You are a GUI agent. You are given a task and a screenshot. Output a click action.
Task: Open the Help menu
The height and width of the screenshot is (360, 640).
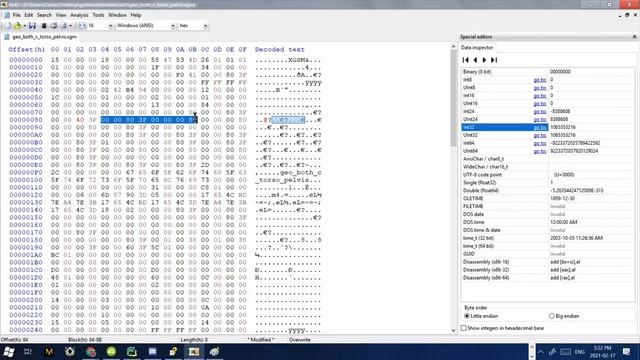coord(136,15)
